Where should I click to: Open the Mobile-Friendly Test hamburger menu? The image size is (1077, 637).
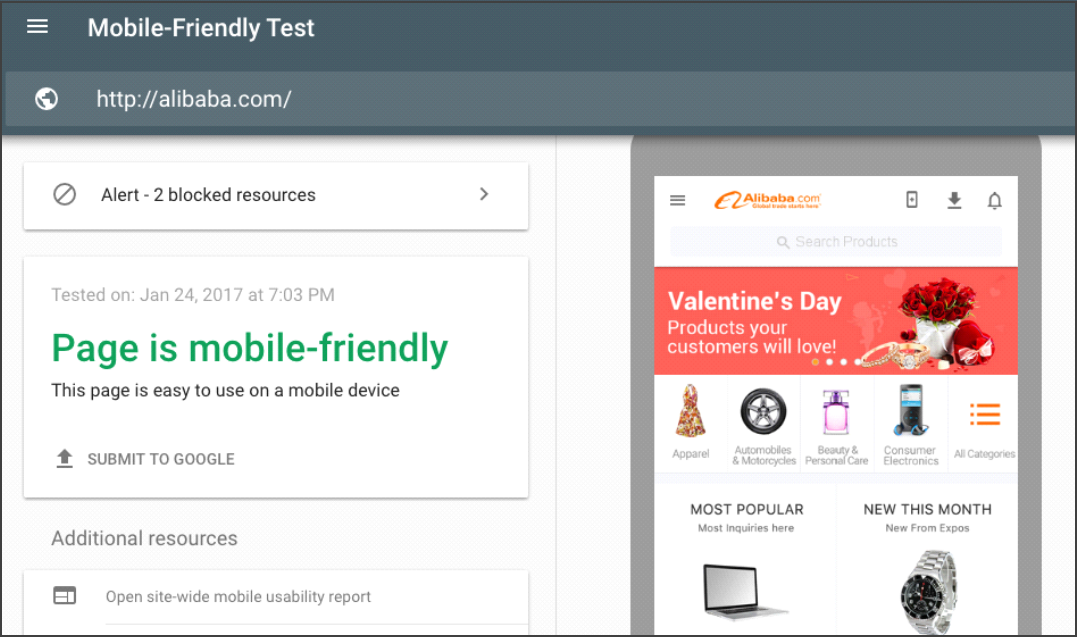(37, 27)
